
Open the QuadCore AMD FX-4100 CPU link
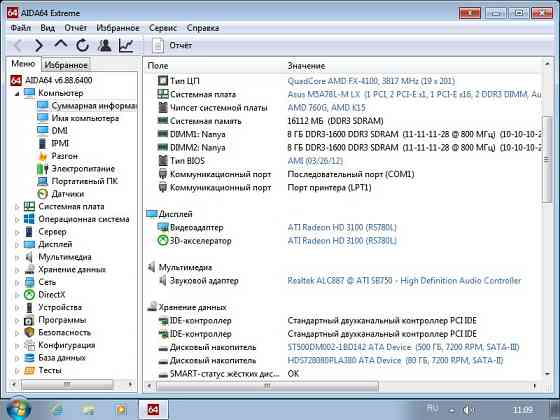[371, 81]
